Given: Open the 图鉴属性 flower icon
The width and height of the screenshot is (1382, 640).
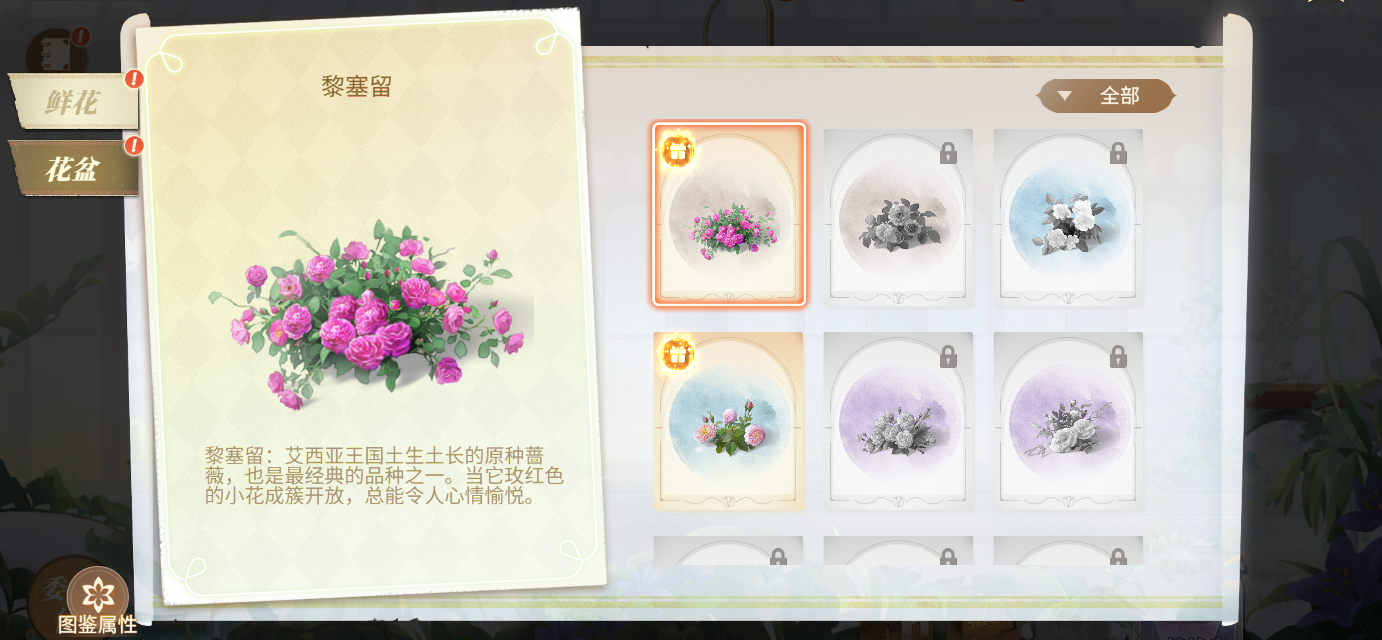Looking at the screenshot, I should tap(98, 596).
